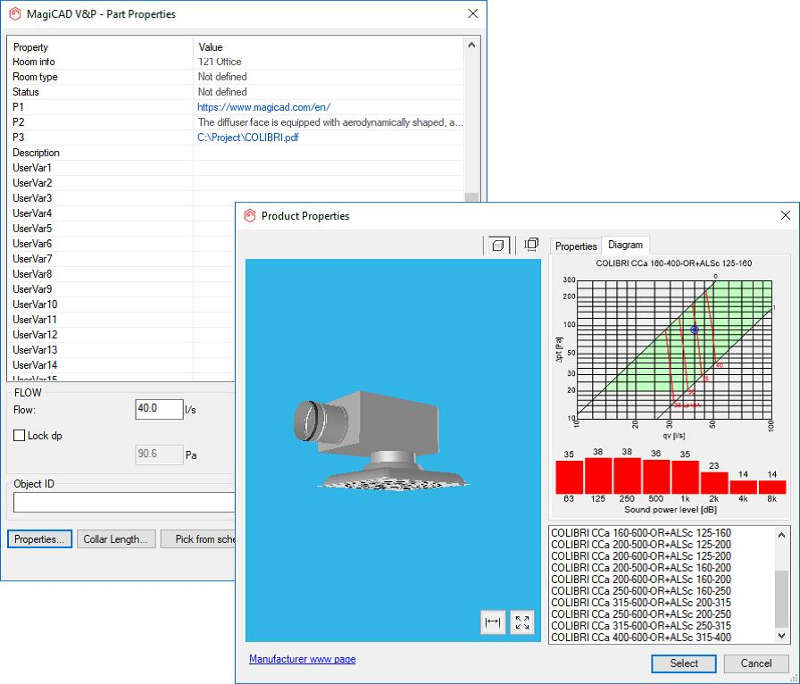Image resolution: width=800 pixels, height=684 pixels.
Task: Select COLIBRI CCa 250-600-OR+ALSc 160-250
Action: (x=641, y=591)
